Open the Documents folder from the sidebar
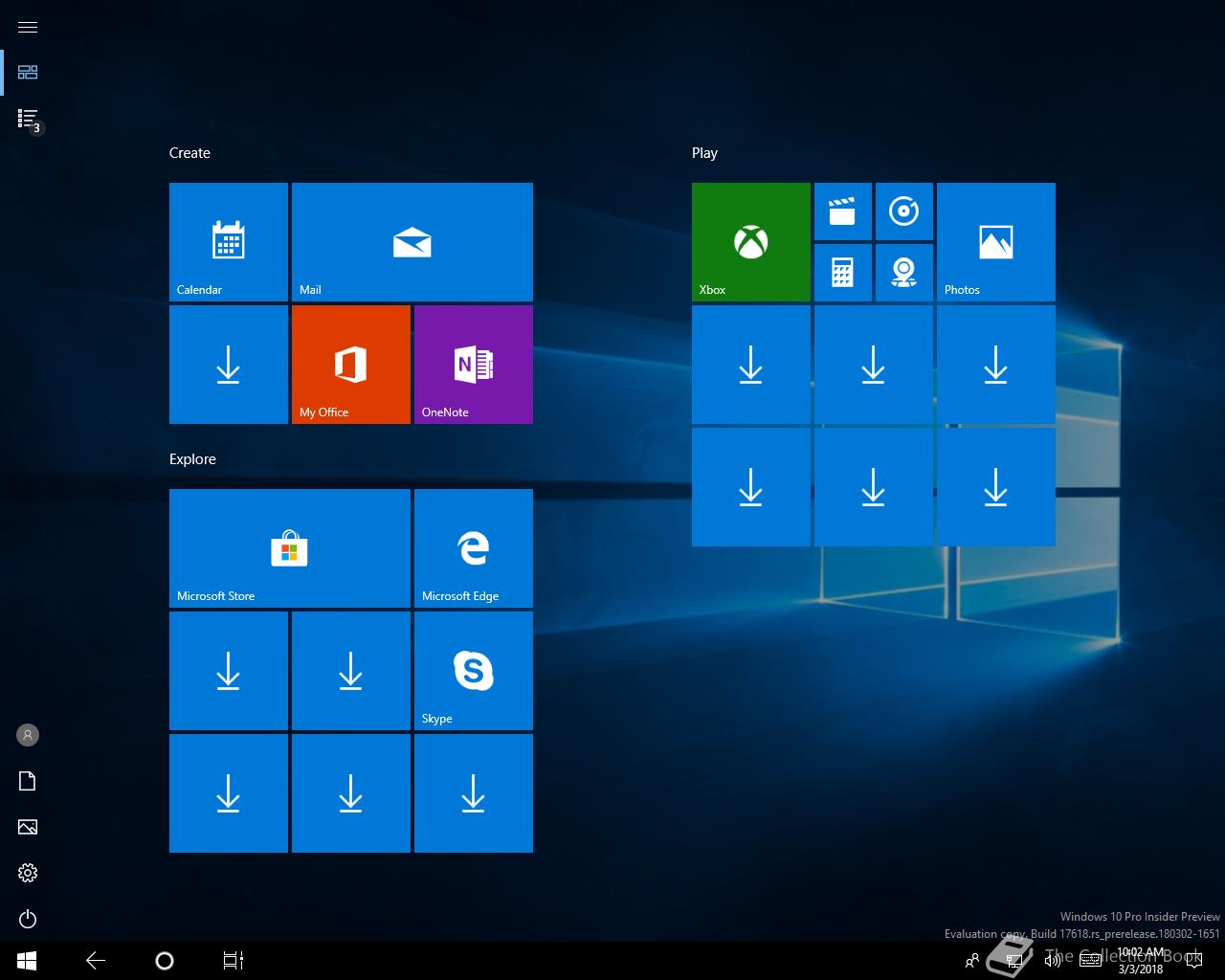This screenshot has width=1225, height=980. point(28,781)
